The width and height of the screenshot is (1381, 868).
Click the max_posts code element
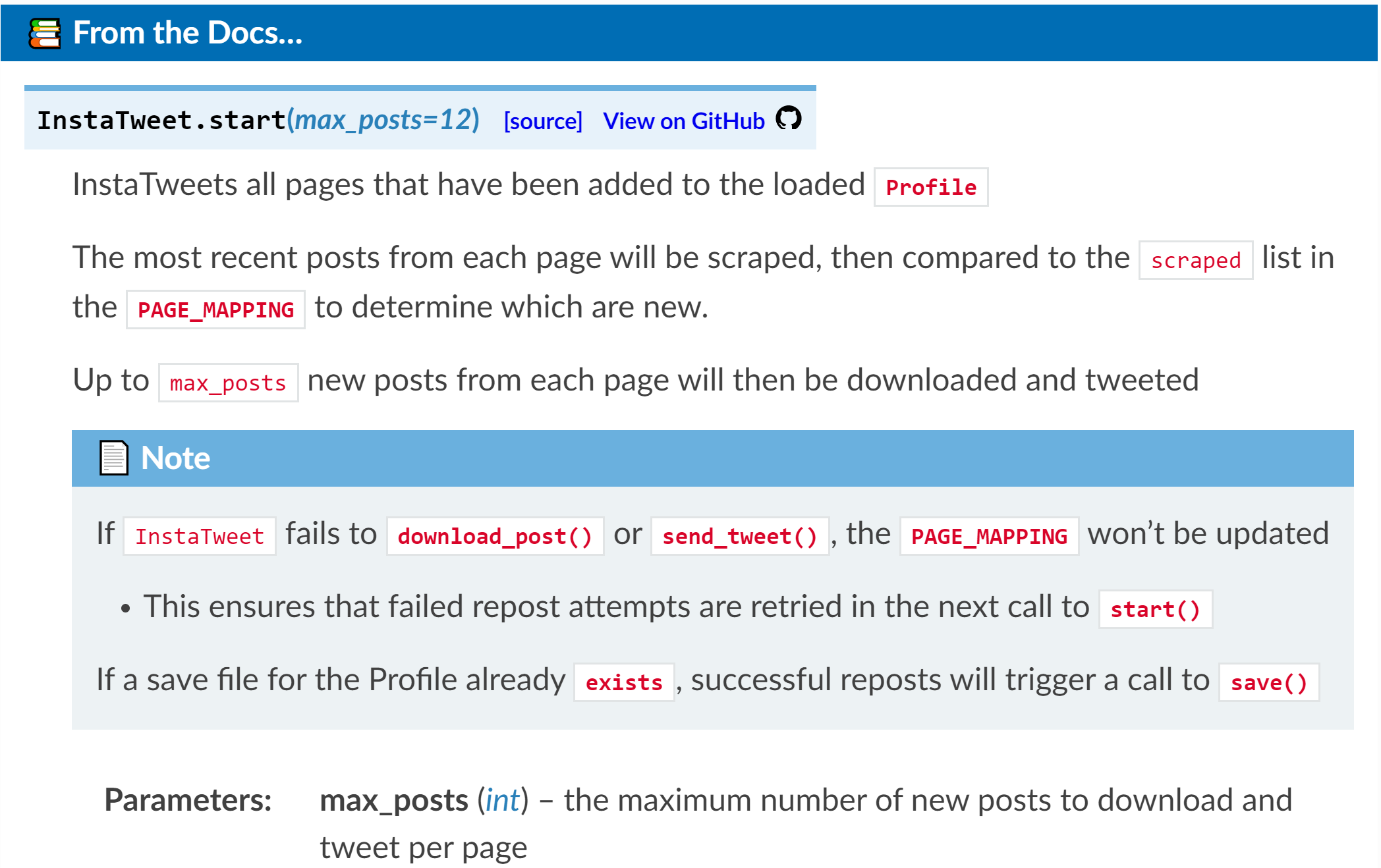click(227, 382)
